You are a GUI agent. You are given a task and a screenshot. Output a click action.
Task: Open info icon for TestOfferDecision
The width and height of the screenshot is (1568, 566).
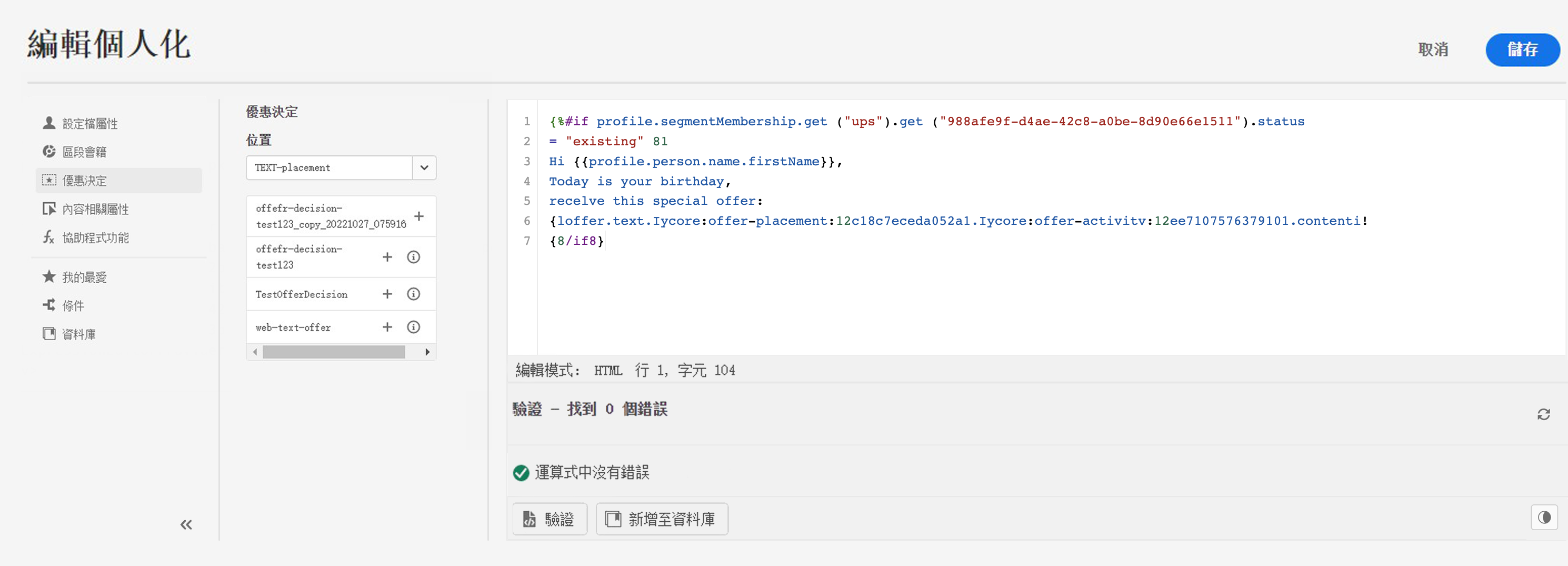413,294
